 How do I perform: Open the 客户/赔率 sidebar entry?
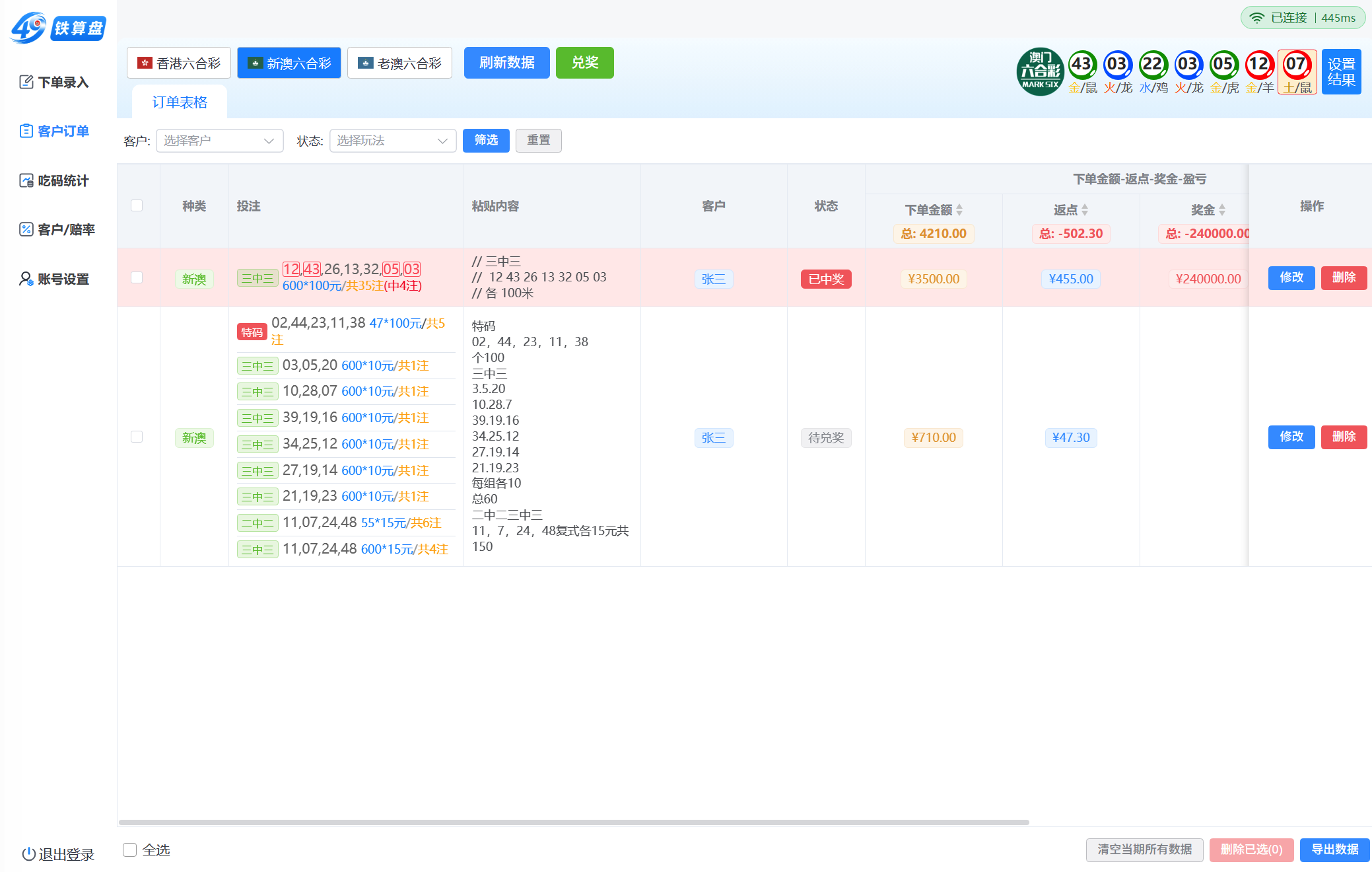[57, 229]
